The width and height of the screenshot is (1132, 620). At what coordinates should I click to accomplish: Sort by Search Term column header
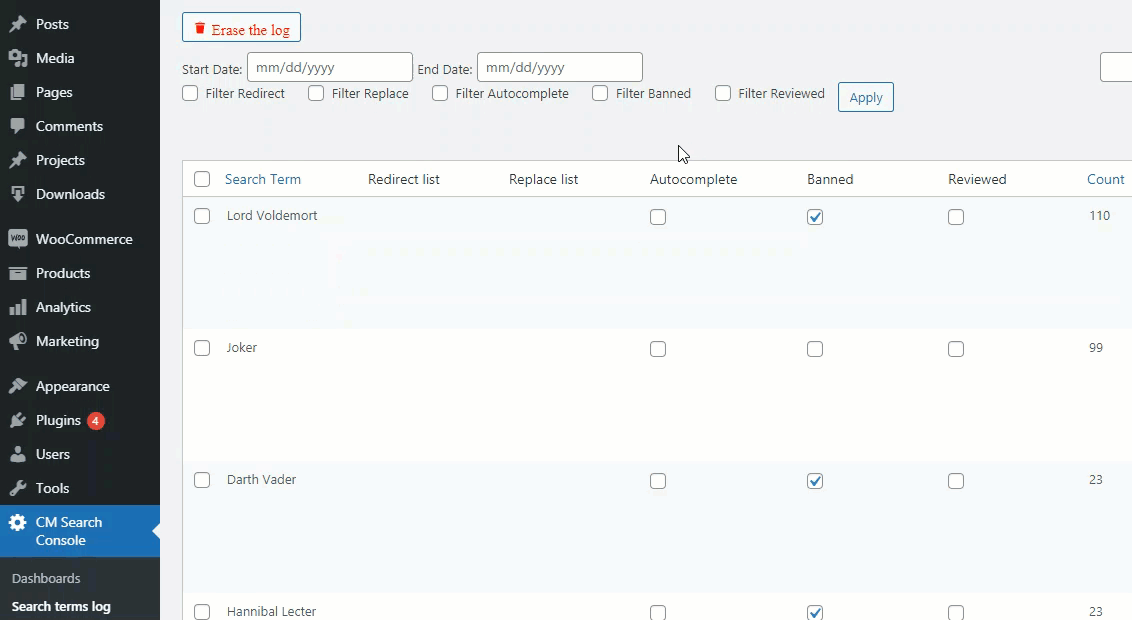pos(263,179)
